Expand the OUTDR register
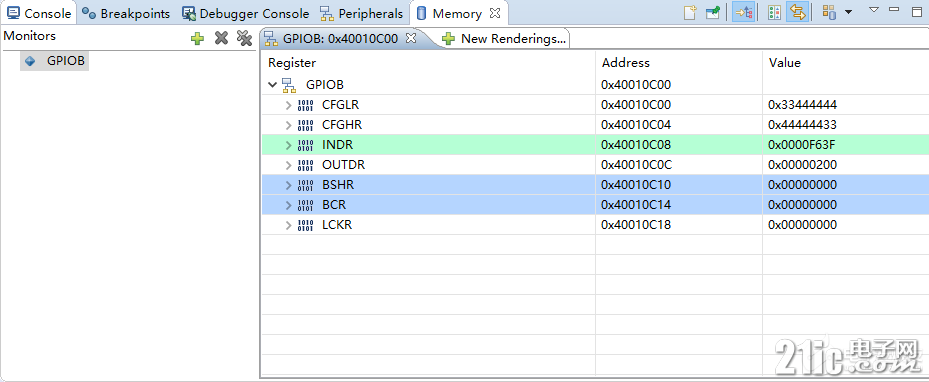 [x=288, y=165]
